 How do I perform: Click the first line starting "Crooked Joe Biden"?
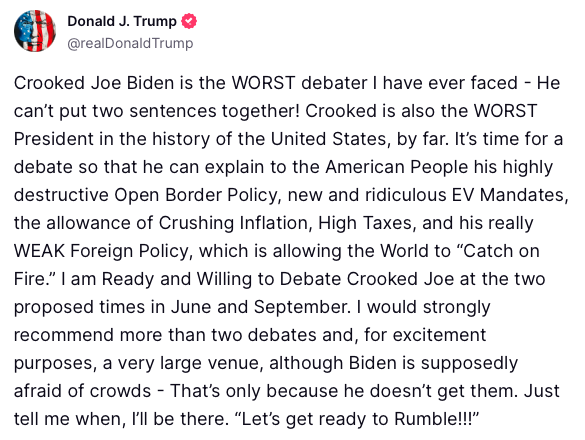(x=287, y=83)
